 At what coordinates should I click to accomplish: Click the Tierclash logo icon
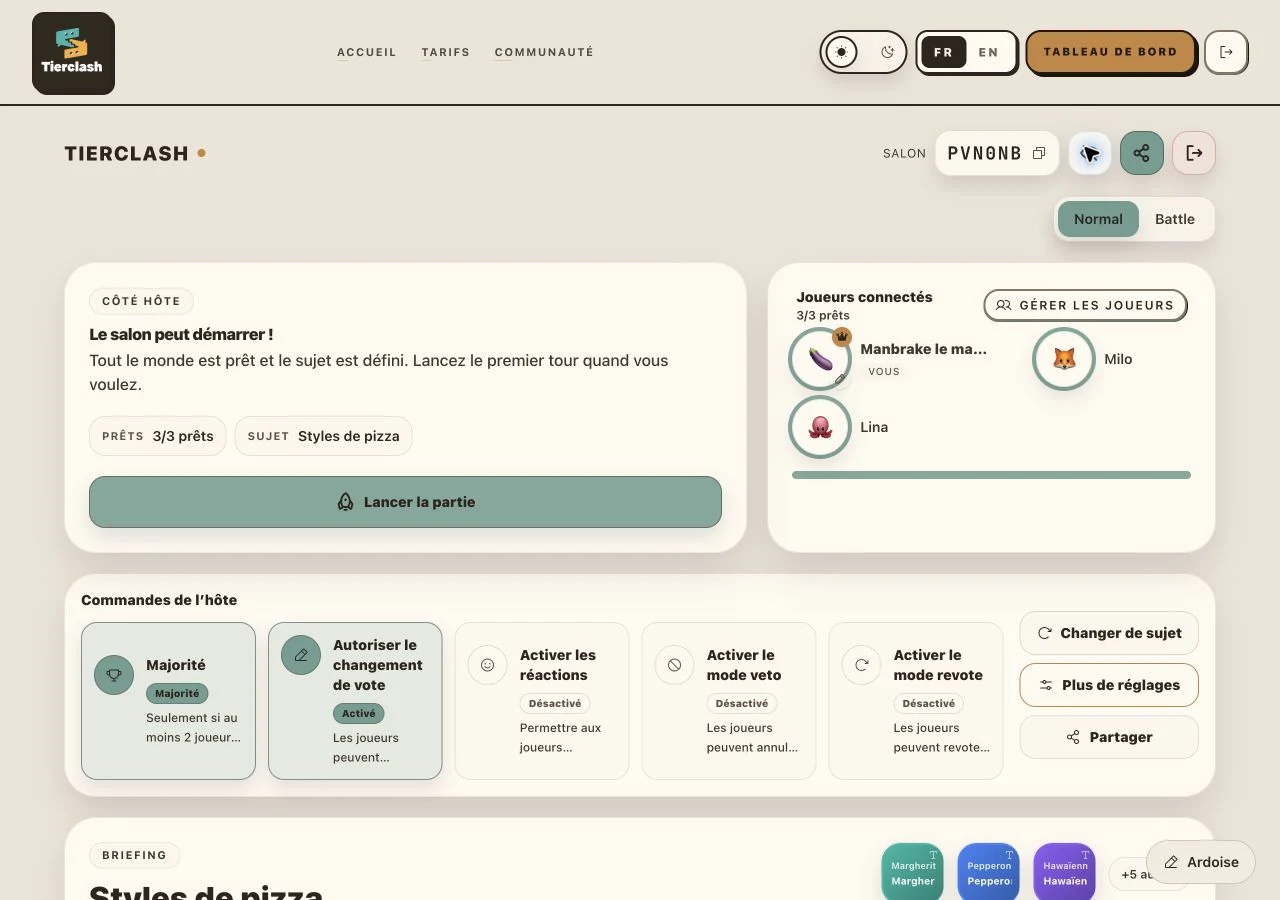tap(73, 53)
